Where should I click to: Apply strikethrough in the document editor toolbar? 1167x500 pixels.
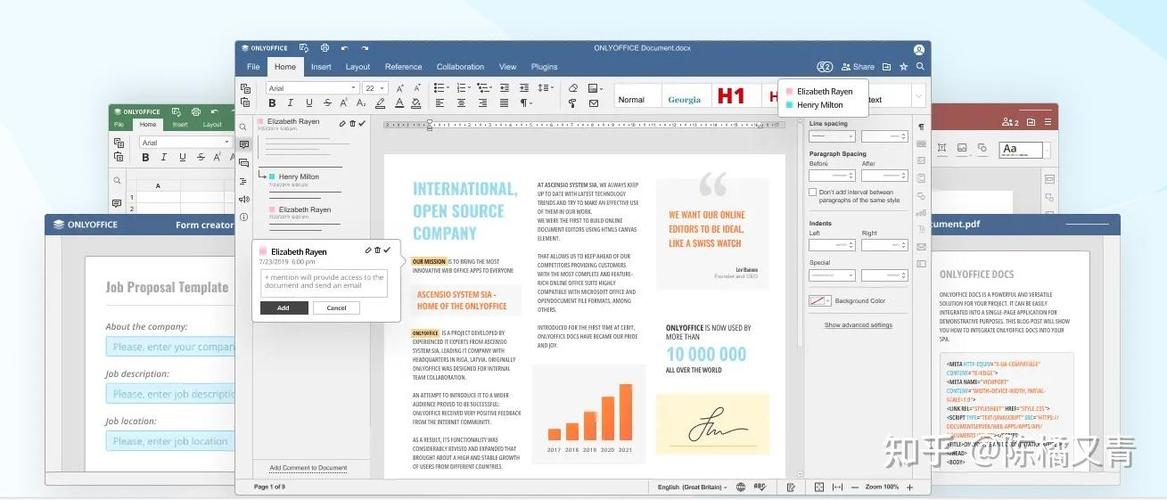point(327,103)
